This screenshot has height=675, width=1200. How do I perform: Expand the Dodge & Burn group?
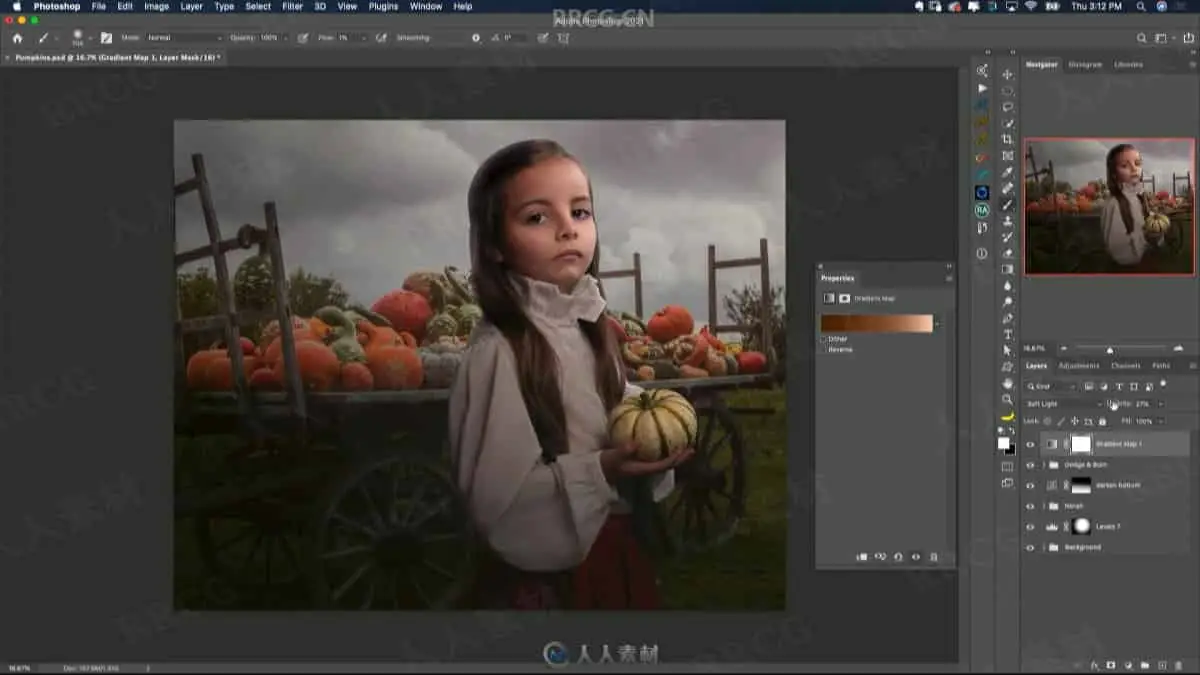(x=1044, y=465)
